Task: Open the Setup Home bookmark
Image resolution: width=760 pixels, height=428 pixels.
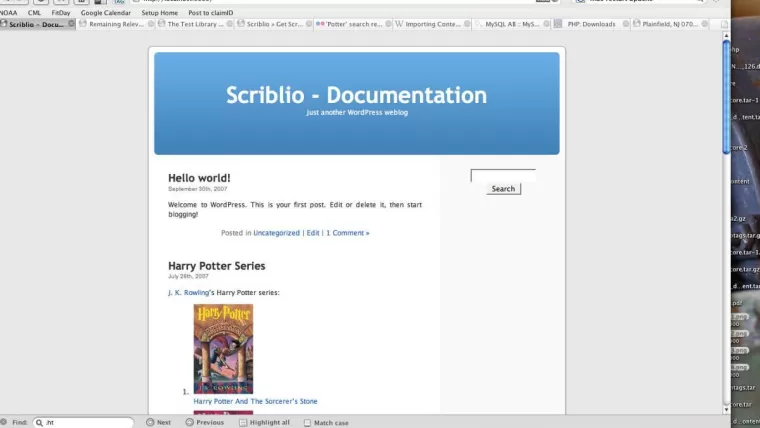Action: tap(159, 13)
